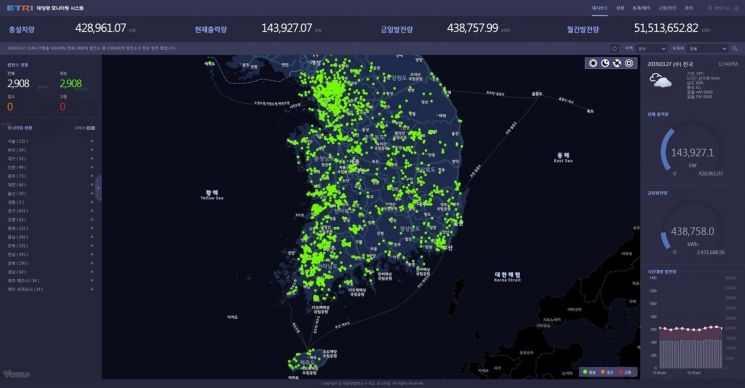Toggle the orange warning status in the map legend
The image size is (745, 388).
point(607,372)
